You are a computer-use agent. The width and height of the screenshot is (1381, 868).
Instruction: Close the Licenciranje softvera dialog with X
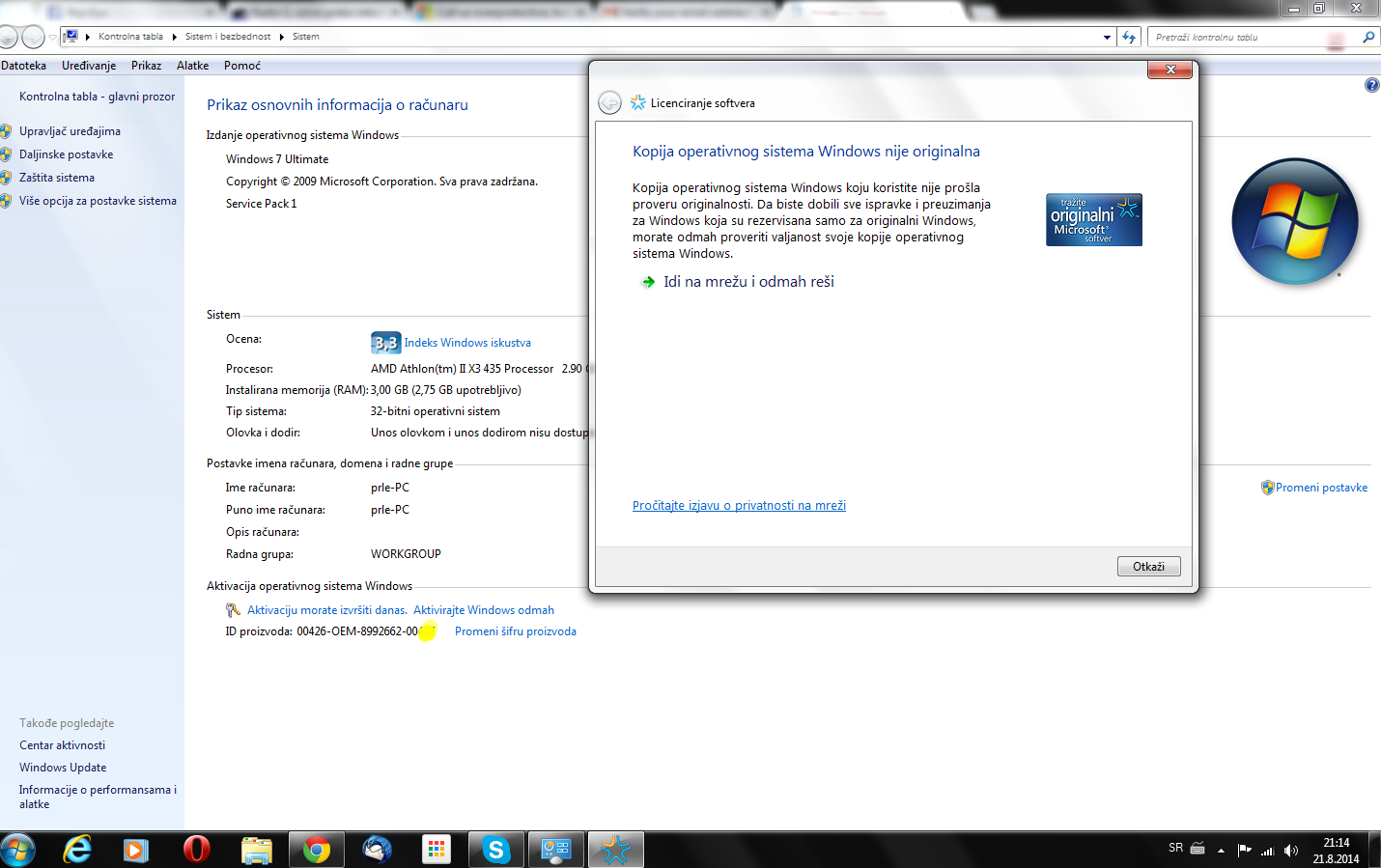coord(1170,70)
